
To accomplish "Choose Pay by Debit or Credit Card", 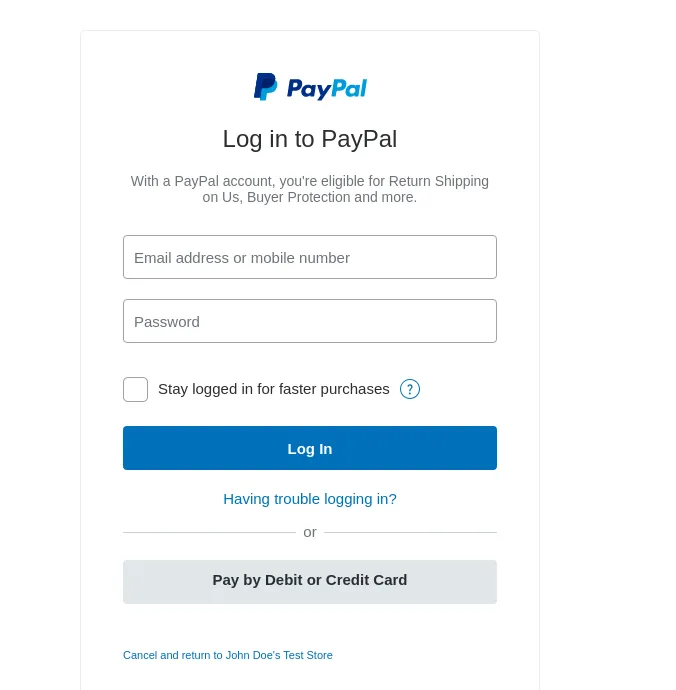I will point(310,582).
